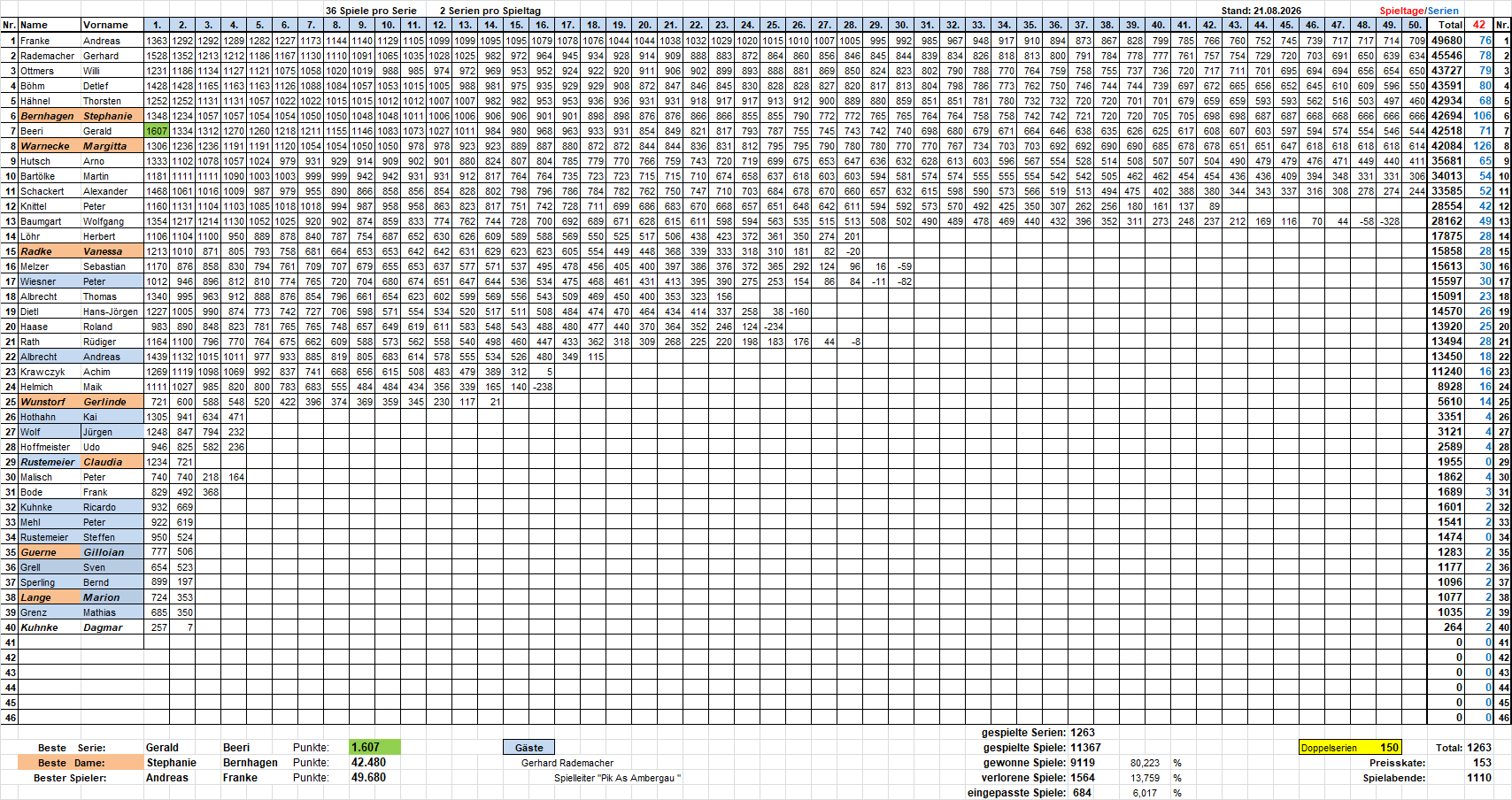Image resolution: width=1512 pixels, height=800 pixels.
Task: Select the gespielte Spiele value 11367
Action: [x=1085, y=748]
